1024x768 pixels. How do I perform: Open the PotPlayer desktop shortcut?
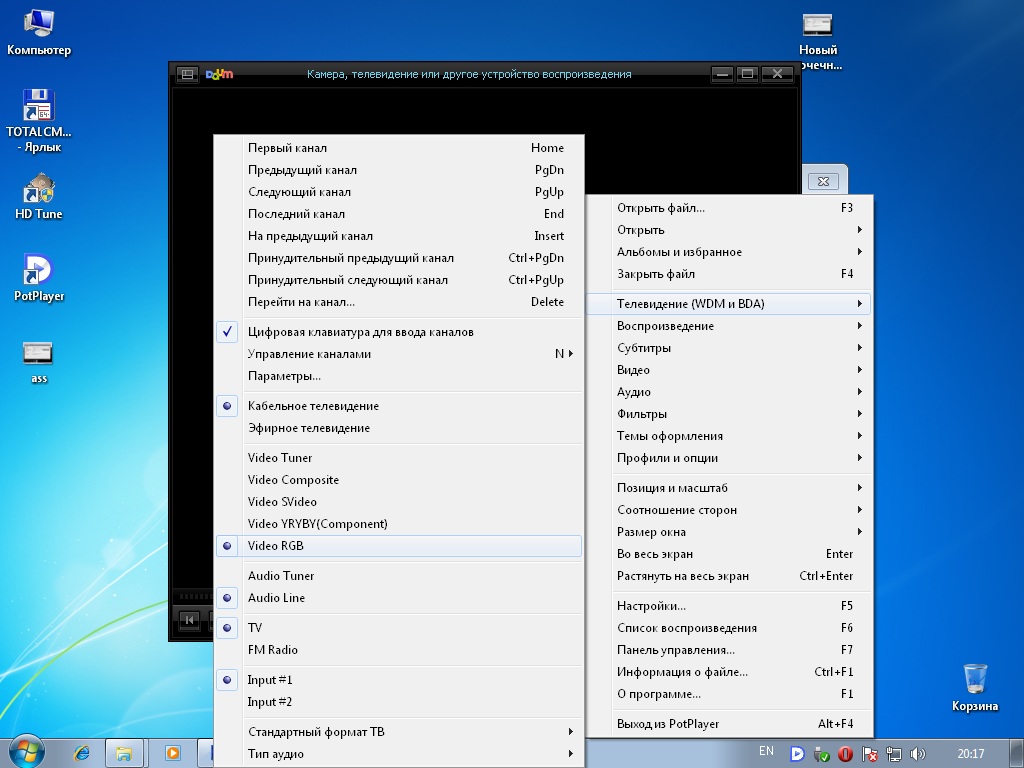click(39, 270)
